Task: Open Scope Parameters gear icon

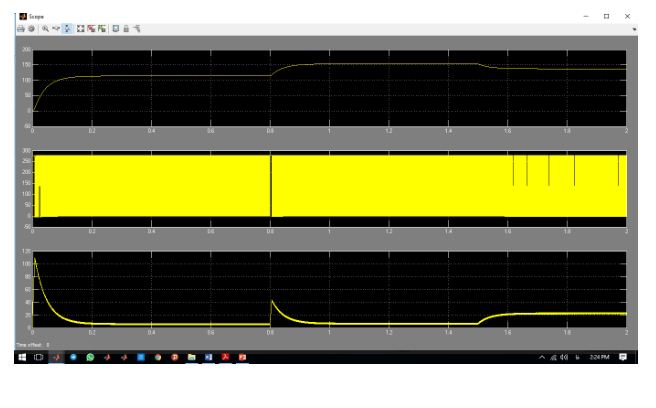Action: click(x=31, y=29)
